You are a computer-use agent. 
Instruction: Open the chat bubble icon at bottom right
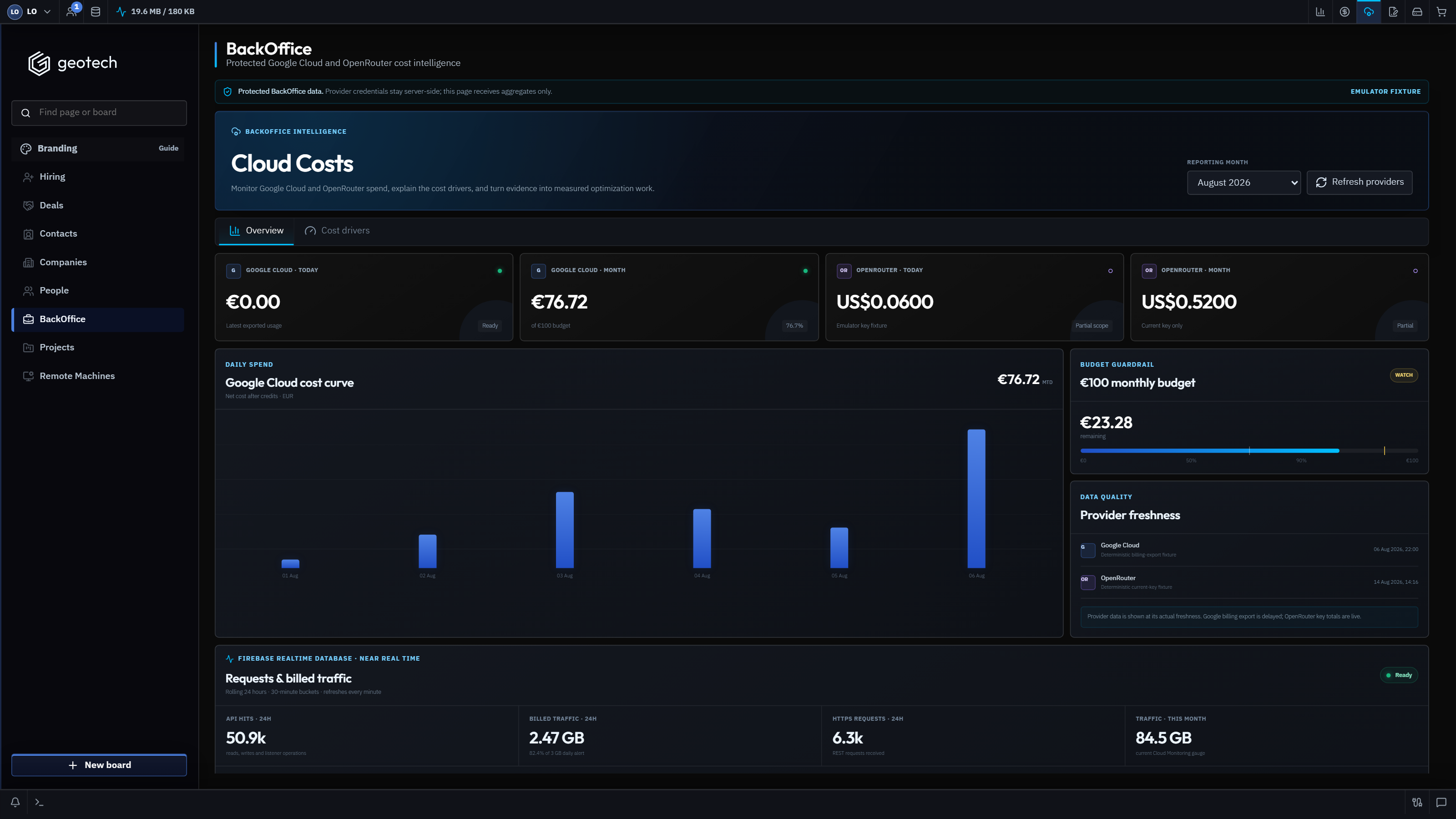[1441, 802]
